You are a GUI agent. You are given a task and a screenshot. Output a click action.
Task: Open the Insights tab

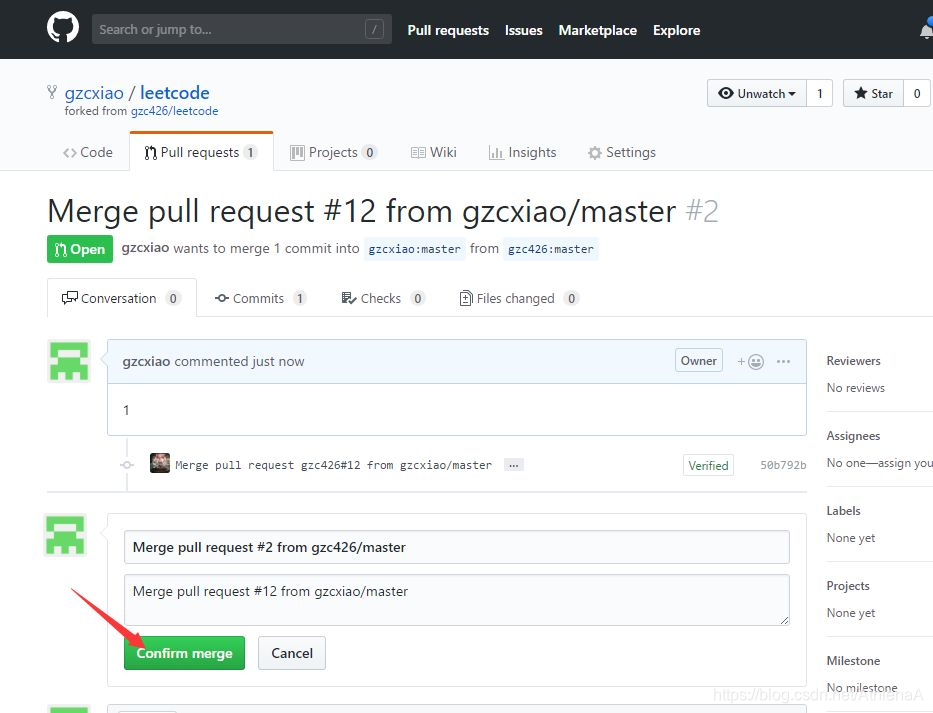click(522, 152)
